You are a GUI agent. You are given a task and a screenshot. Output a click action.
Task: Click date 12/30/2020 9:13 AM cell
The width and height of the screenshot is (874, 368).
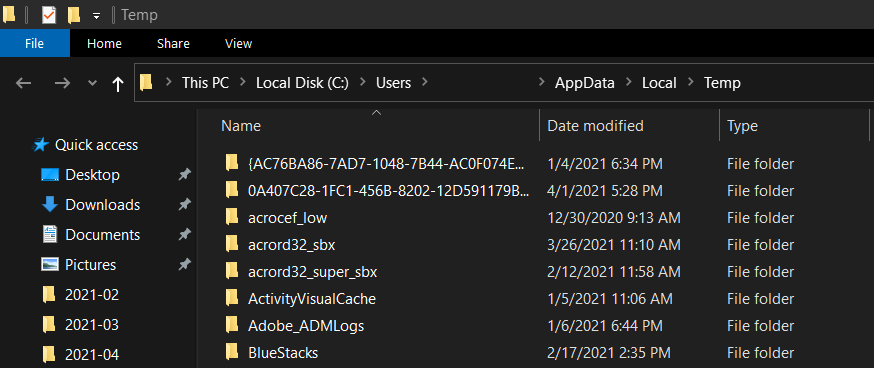coord(614,218)
